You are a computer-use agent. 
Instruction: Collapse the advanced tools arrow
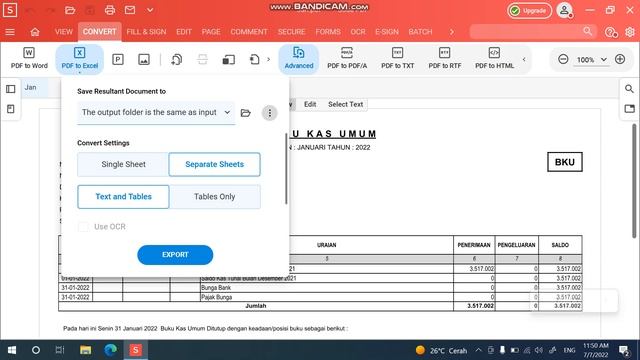point(524,60)
